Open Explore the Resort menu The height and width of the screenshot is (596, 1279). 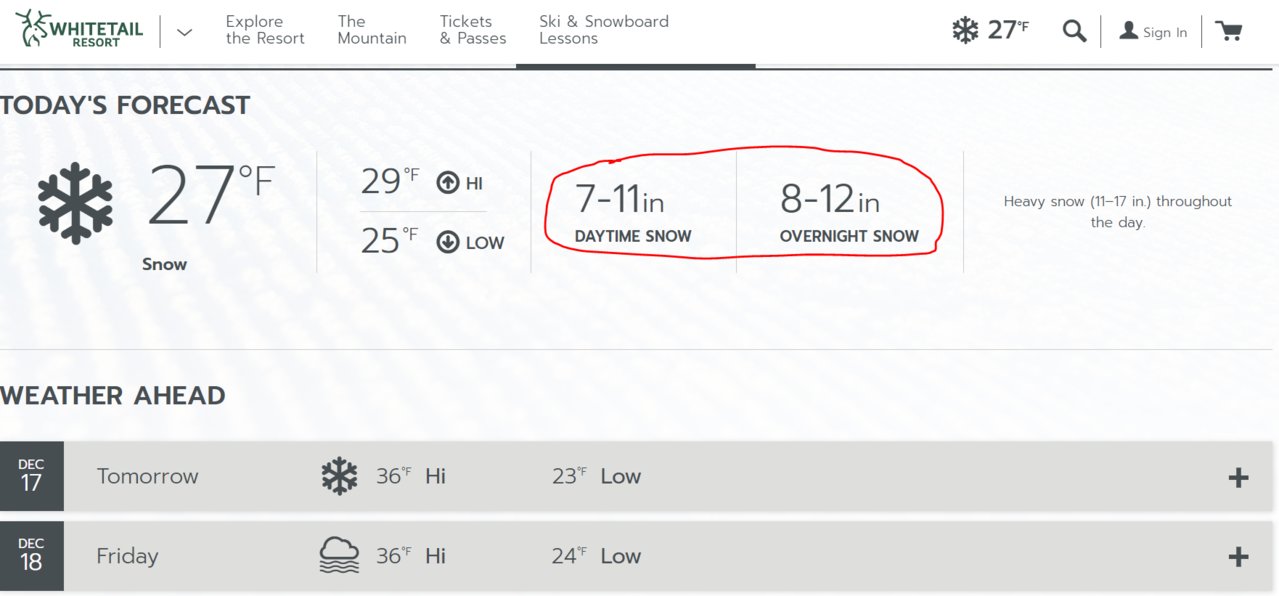coord(265,30)
